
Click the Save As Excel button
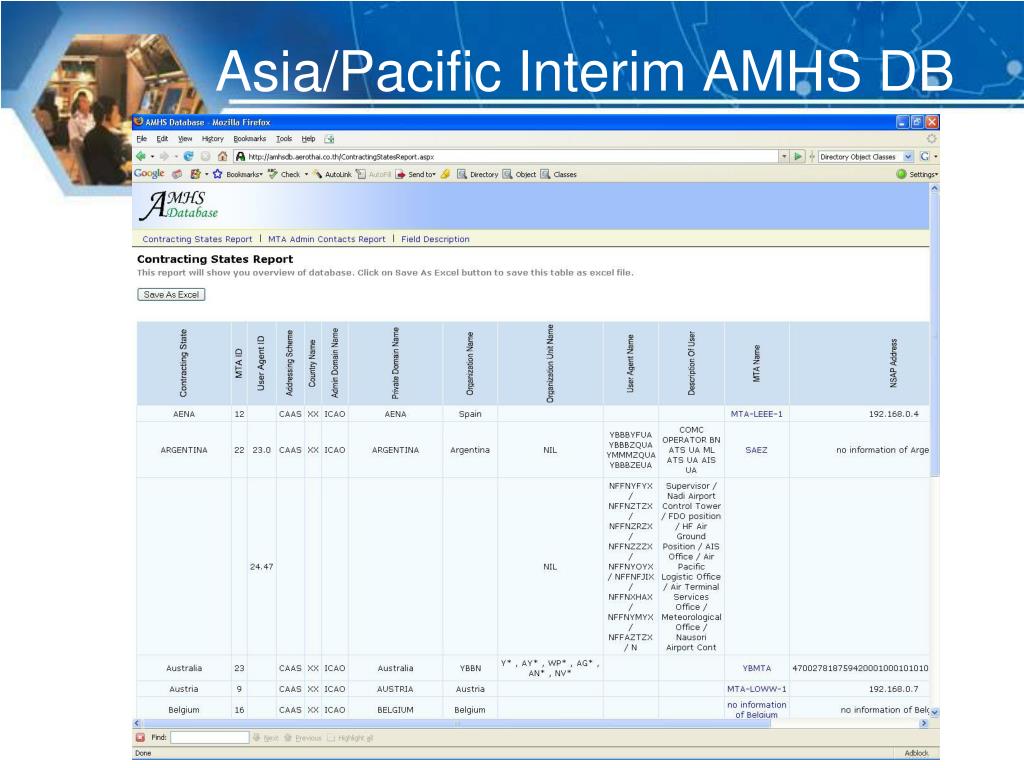click(171, 295)
